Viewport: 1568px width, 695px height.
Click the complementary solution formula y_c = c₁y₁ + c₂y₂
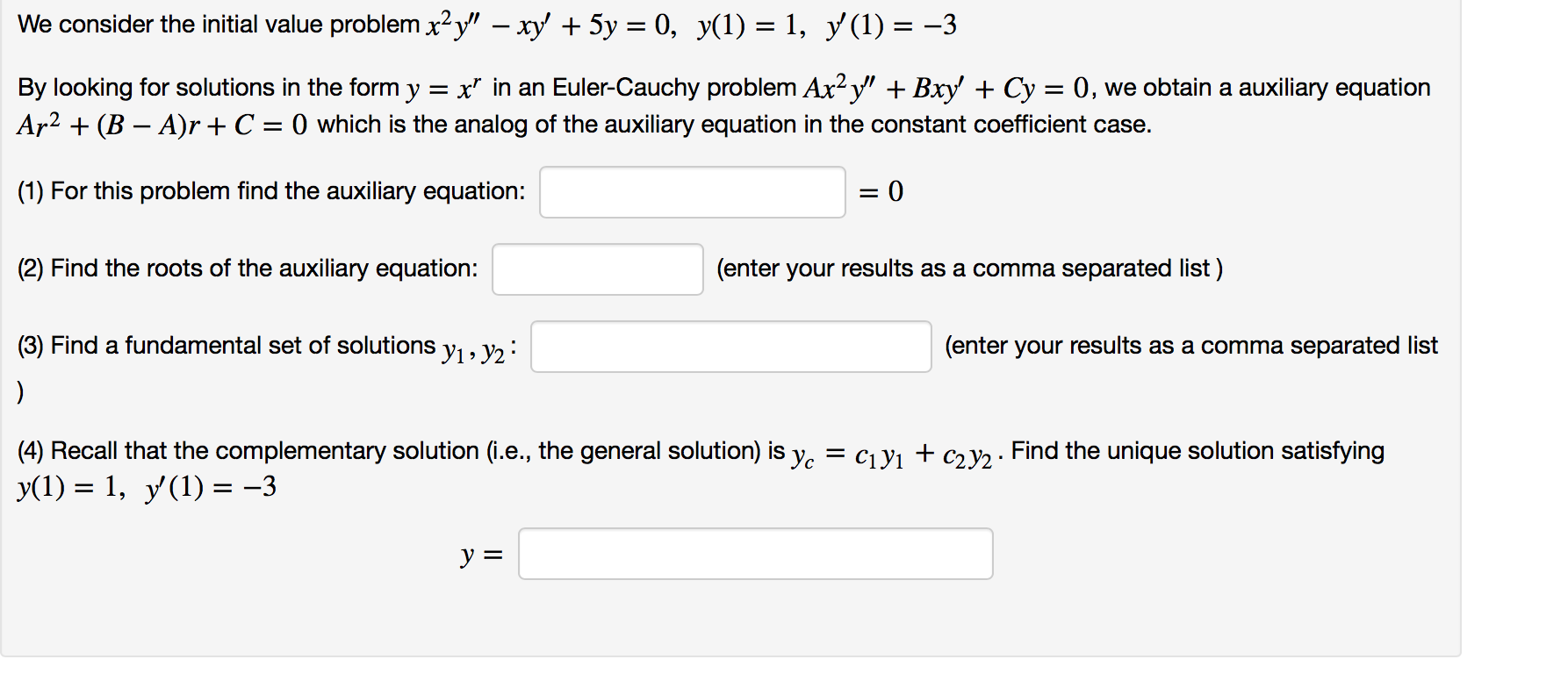[x=893, y=454]
